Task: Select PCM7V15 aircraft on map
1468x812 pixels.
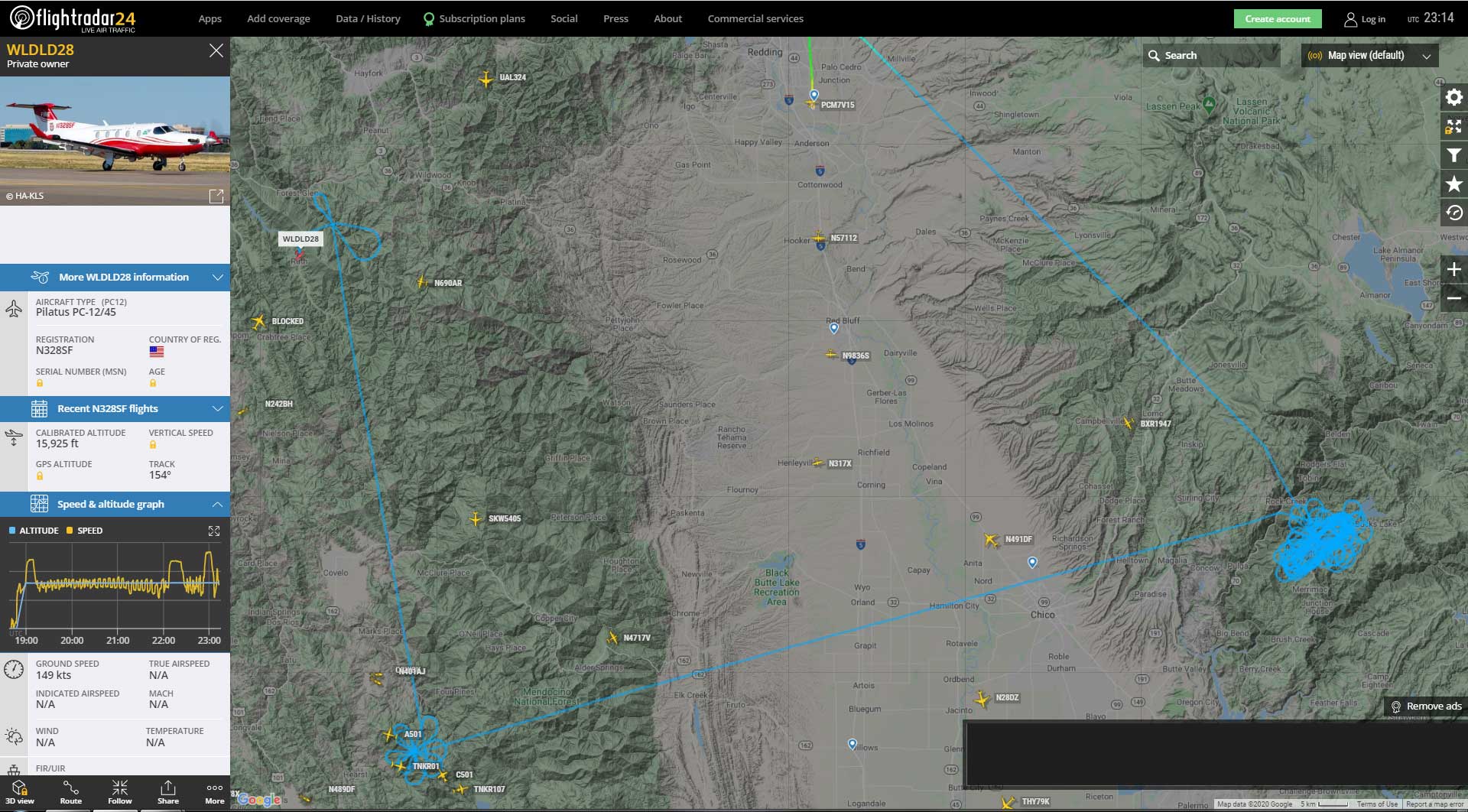Action: (x=811, y=104)
